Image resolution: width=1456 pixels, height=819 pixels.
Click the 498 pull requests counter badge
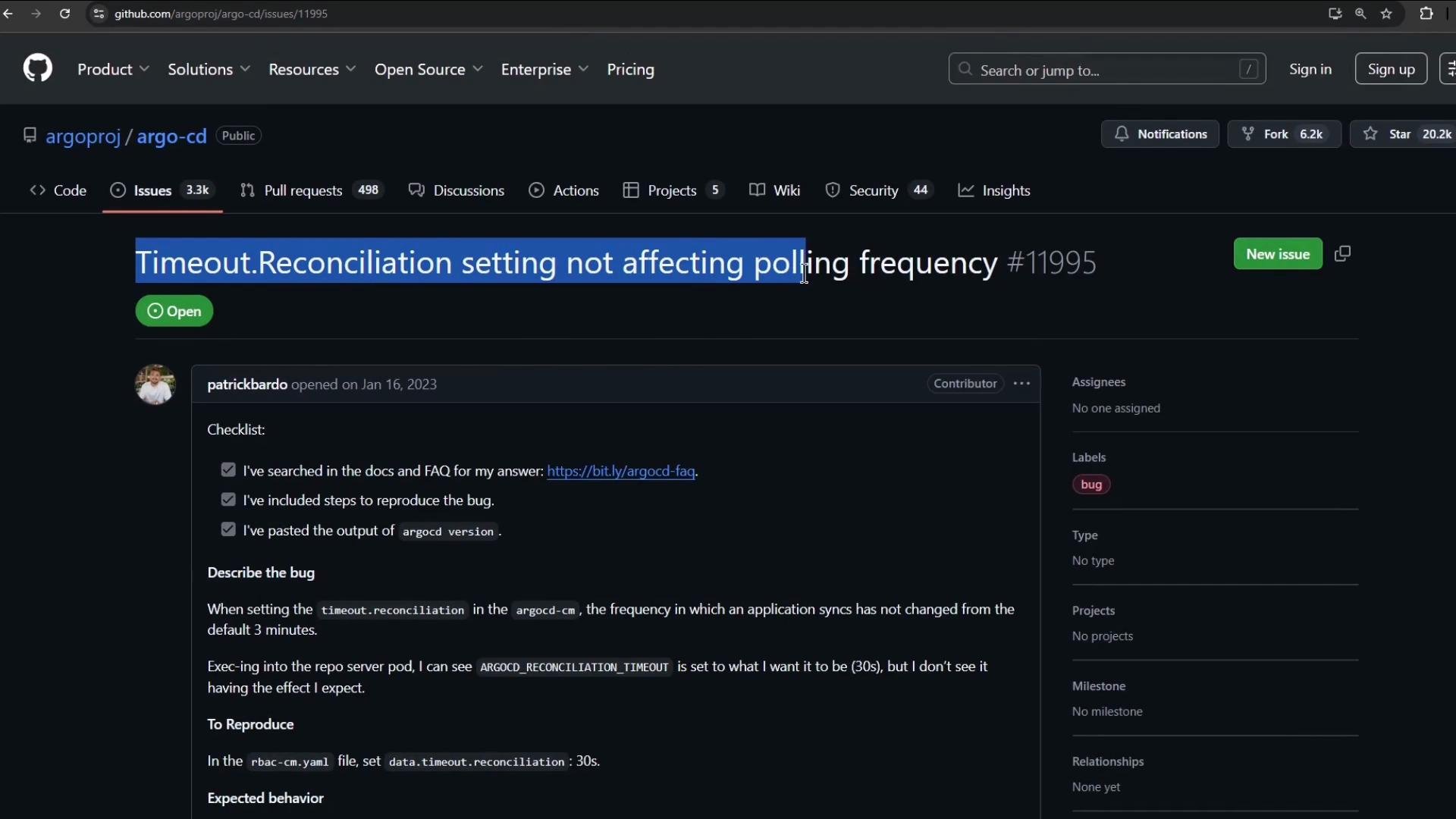click(369, 190)
